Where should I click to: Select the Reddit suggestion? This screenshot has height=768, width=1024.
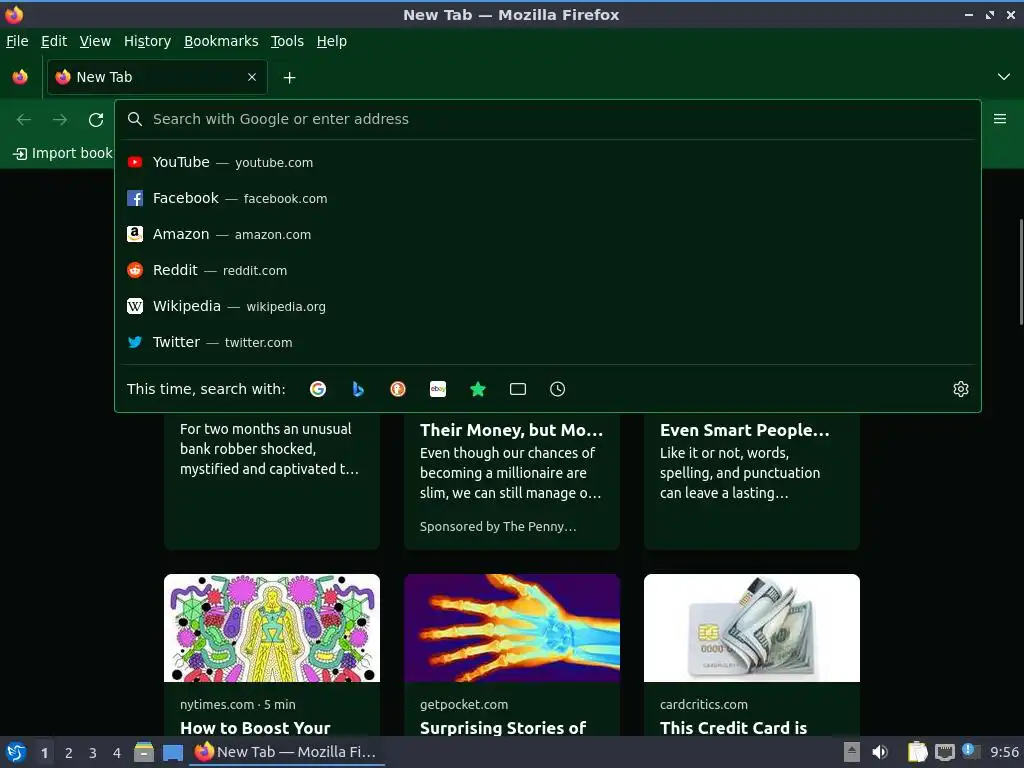pos(548,270)
